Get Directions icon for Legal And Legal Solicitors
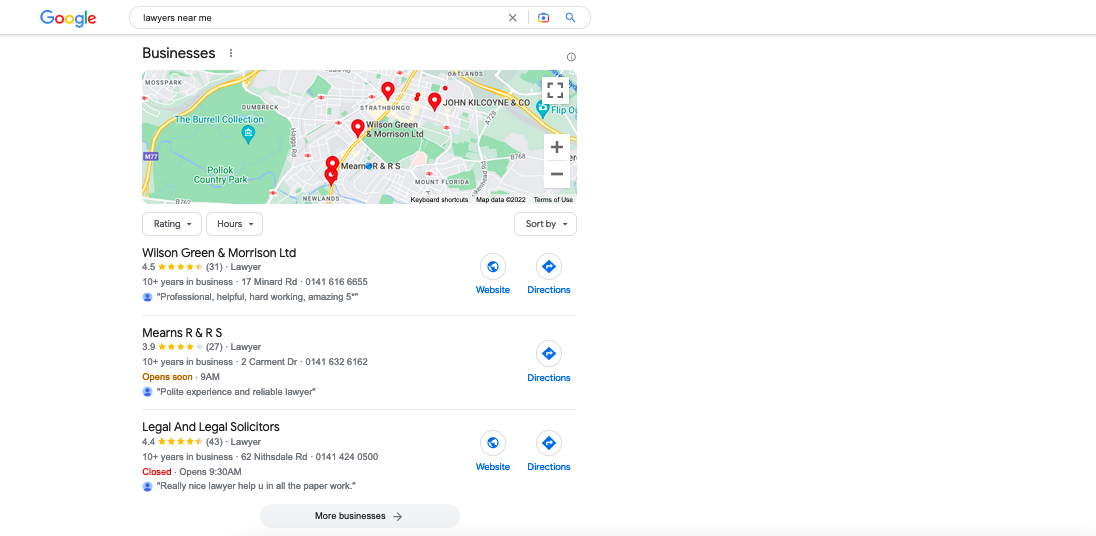 (549, 443)
